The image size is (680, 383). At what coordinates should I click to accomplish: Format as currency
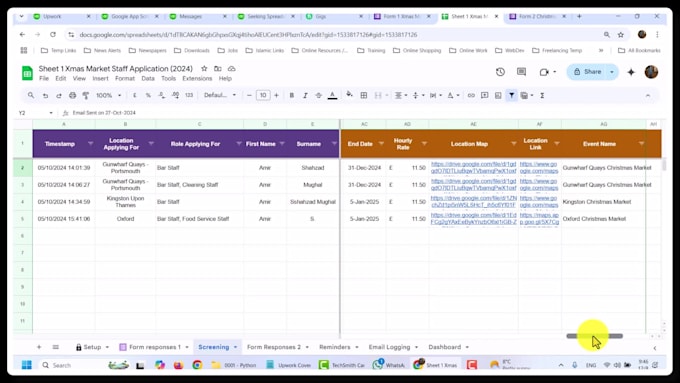134,95
